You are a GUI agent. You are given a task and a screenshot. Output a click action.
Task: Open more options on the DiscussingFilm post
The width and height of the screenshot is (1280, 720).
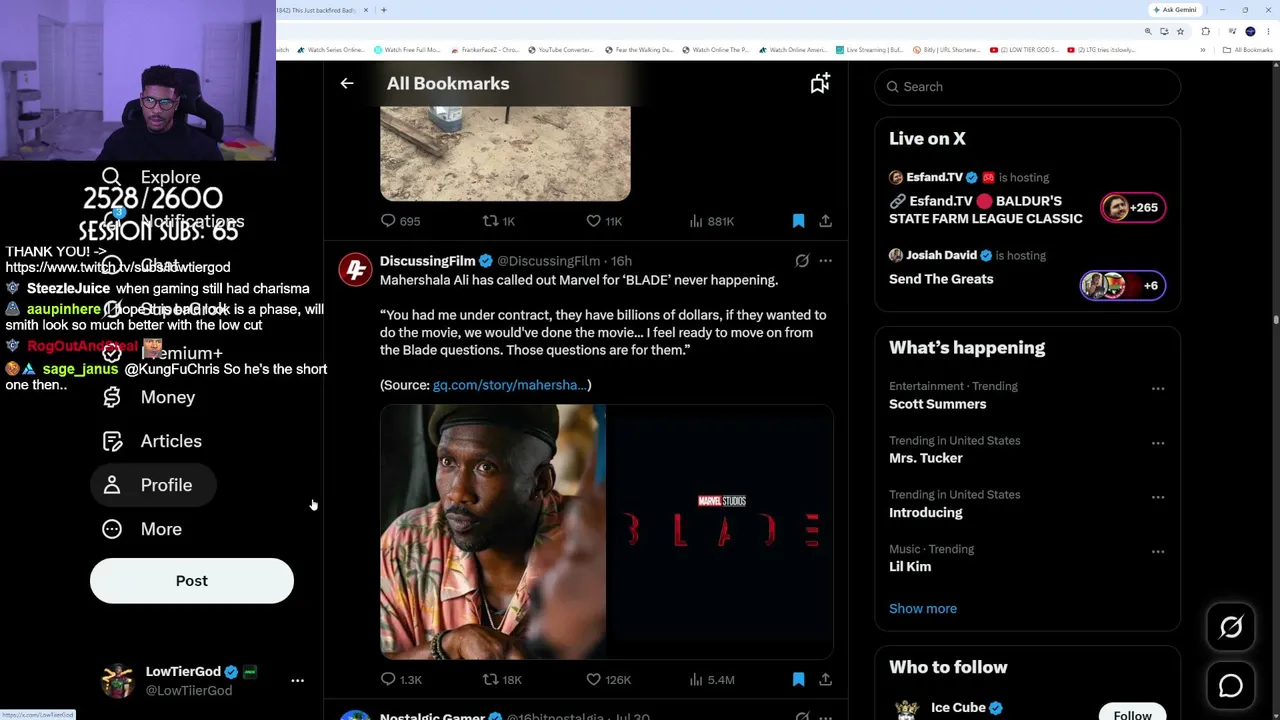825,261
